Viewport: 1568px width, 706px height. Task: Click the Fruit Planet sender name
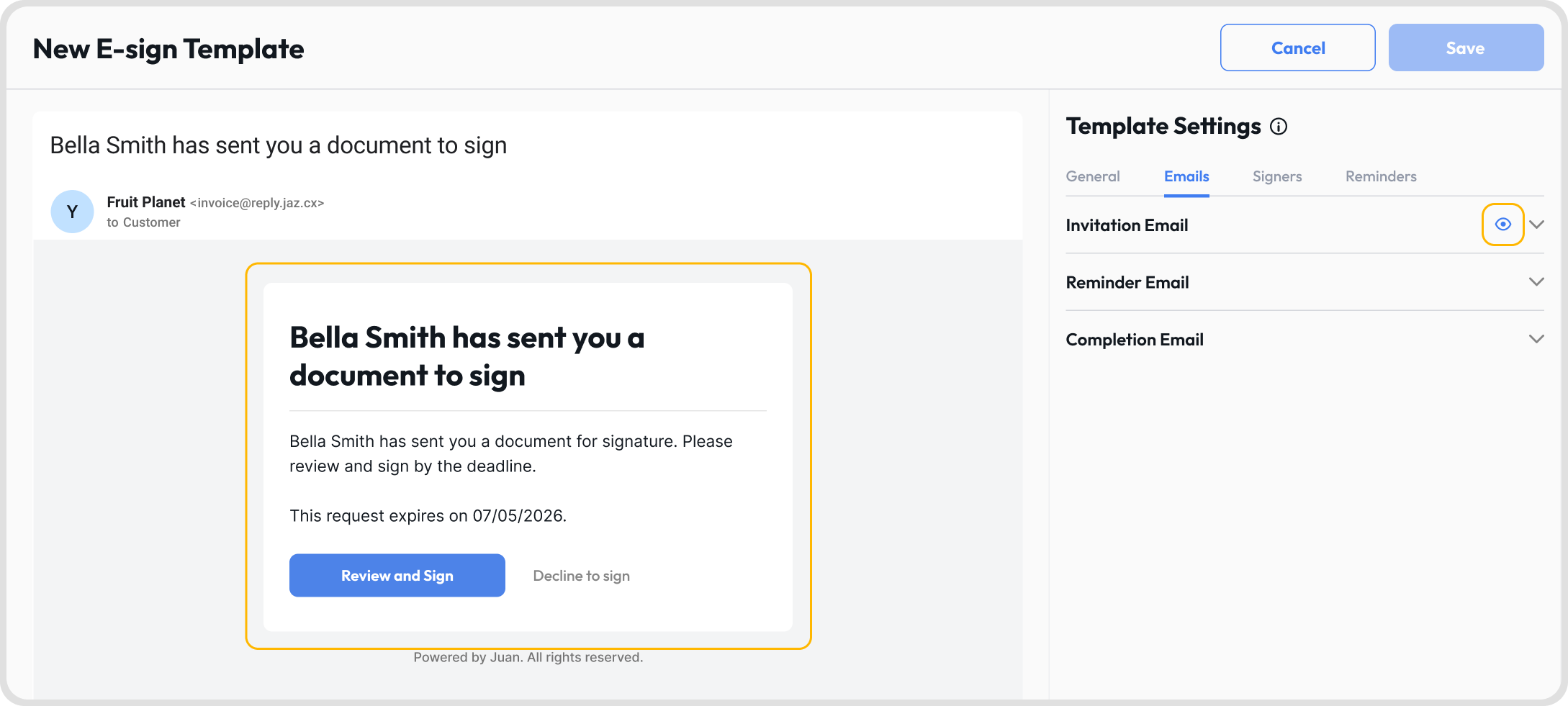coord(146,202)
